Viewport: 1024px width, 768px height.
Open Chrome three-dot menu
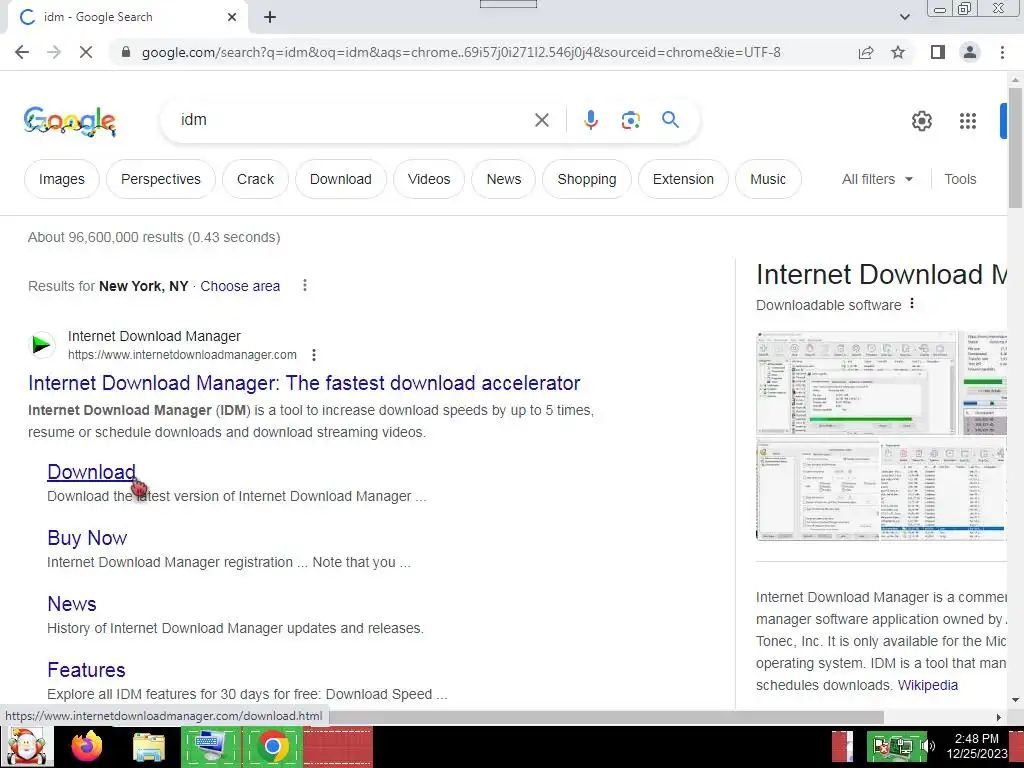pos(1002,52)
